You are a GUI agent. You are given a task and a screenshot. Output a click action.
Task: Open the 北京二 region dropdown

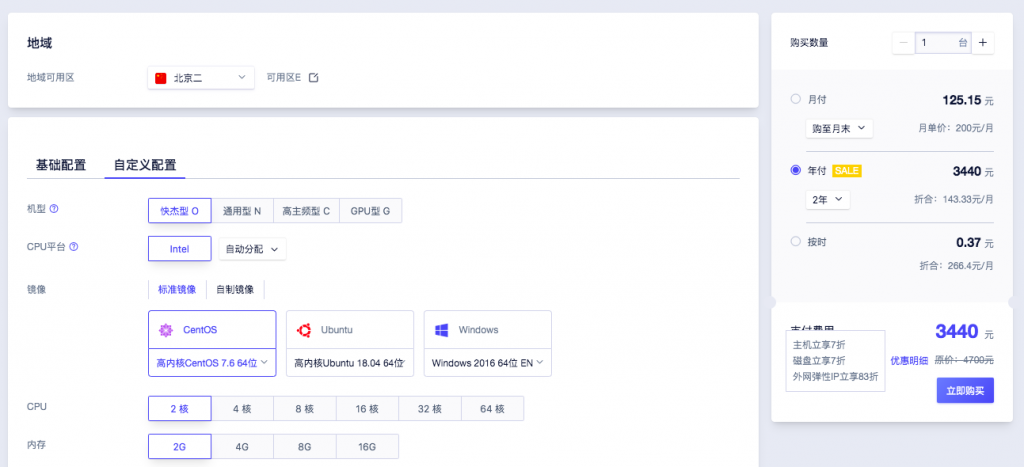tap(201, 78)
